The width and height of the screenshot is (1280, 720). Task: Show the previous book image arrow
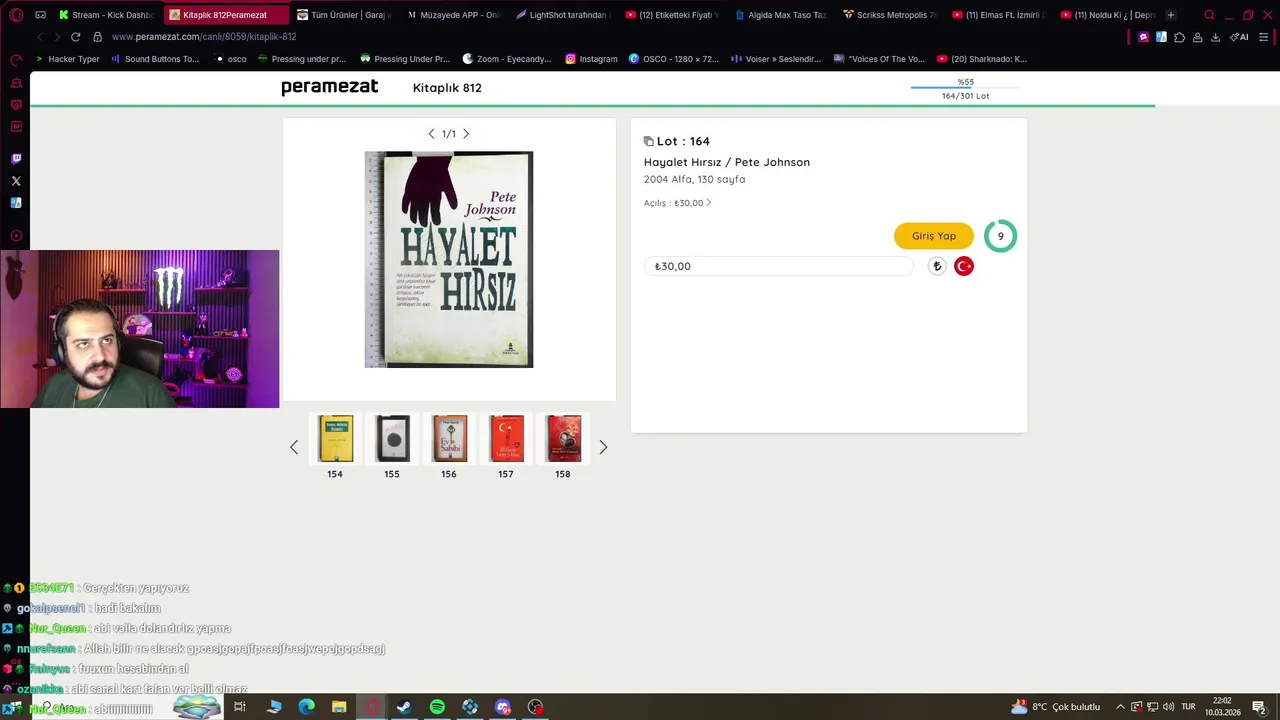tap(431, 134)
